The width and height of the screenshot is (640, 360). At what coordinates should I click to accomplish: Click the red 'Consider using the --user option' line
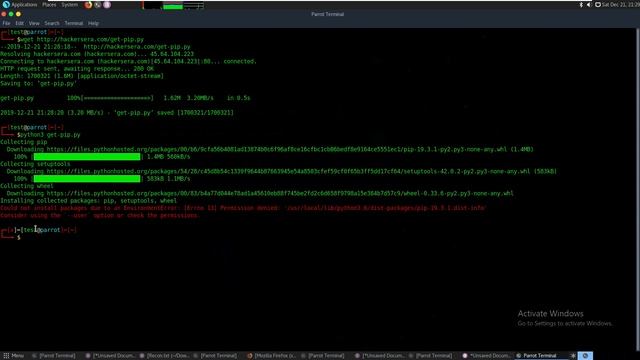point(100,216)
